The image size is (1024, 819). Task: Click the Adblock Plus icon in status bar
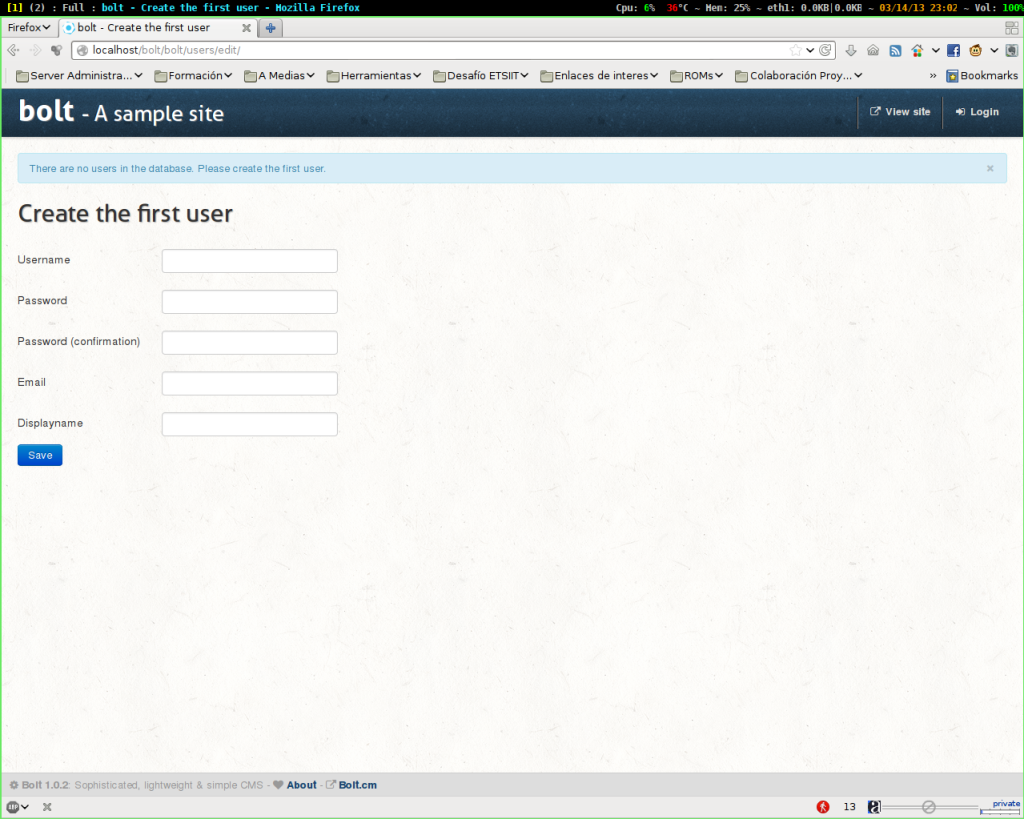pos(12,807)
